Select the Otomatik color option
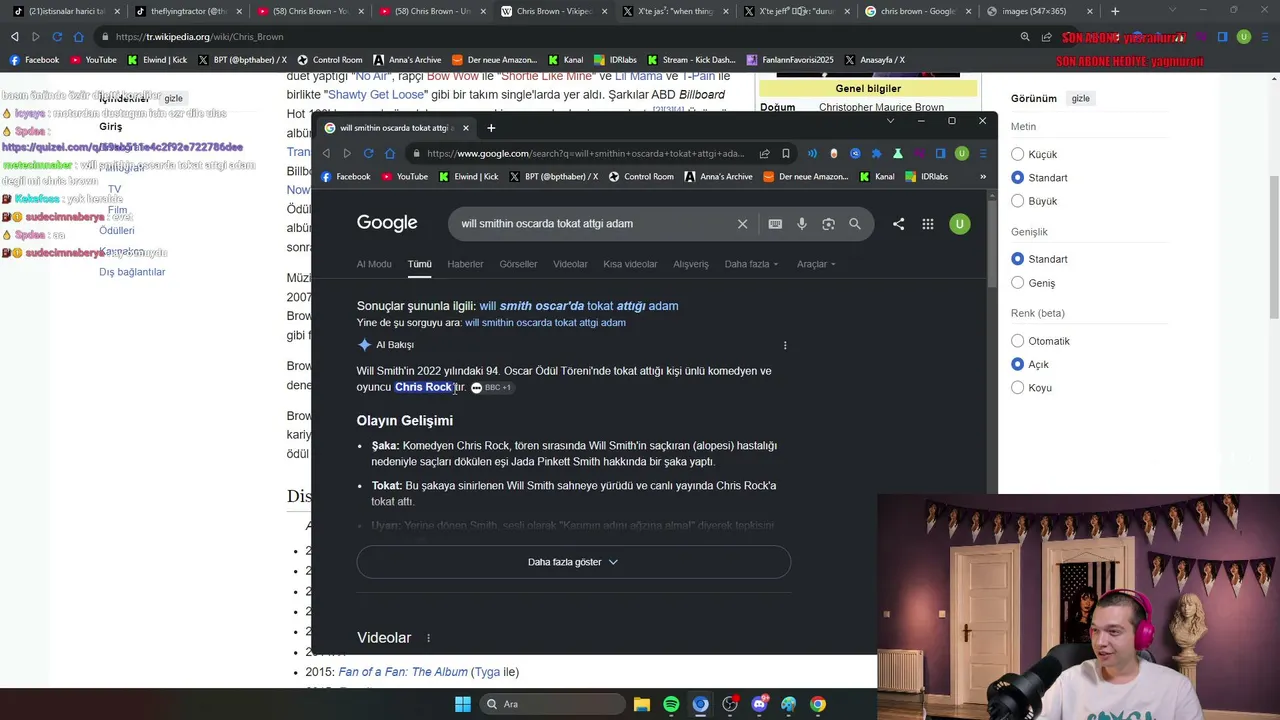The image size is (1280, 720). click(x=1017, y=341)
